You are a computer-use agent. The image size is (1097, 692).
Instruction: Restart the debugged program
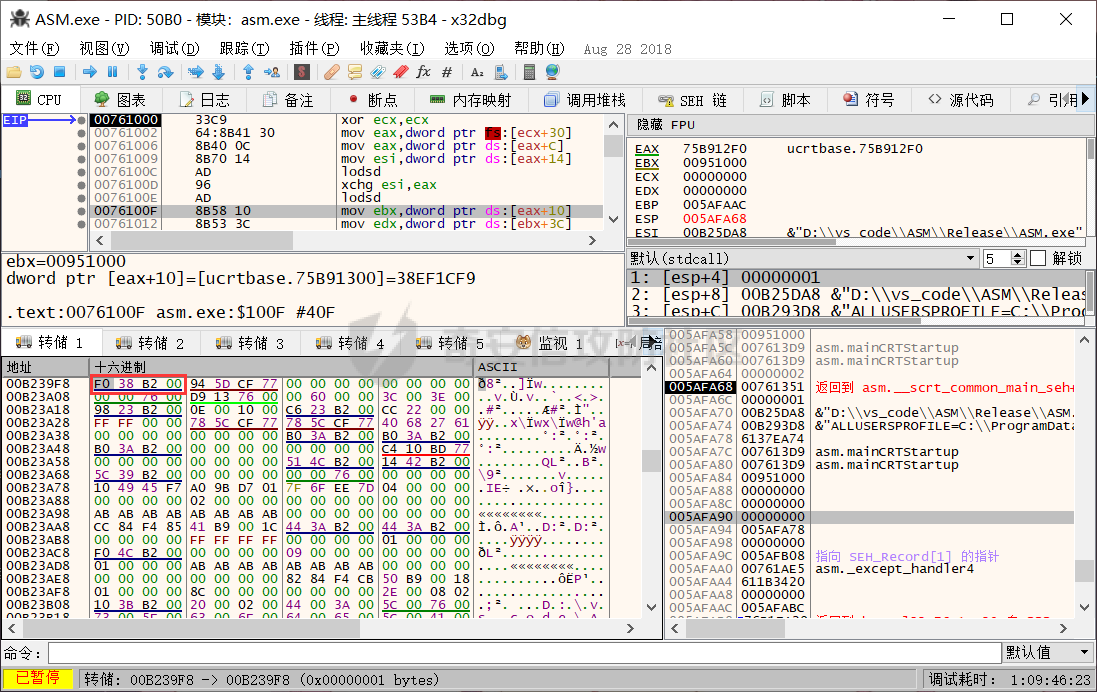[36, 72]
